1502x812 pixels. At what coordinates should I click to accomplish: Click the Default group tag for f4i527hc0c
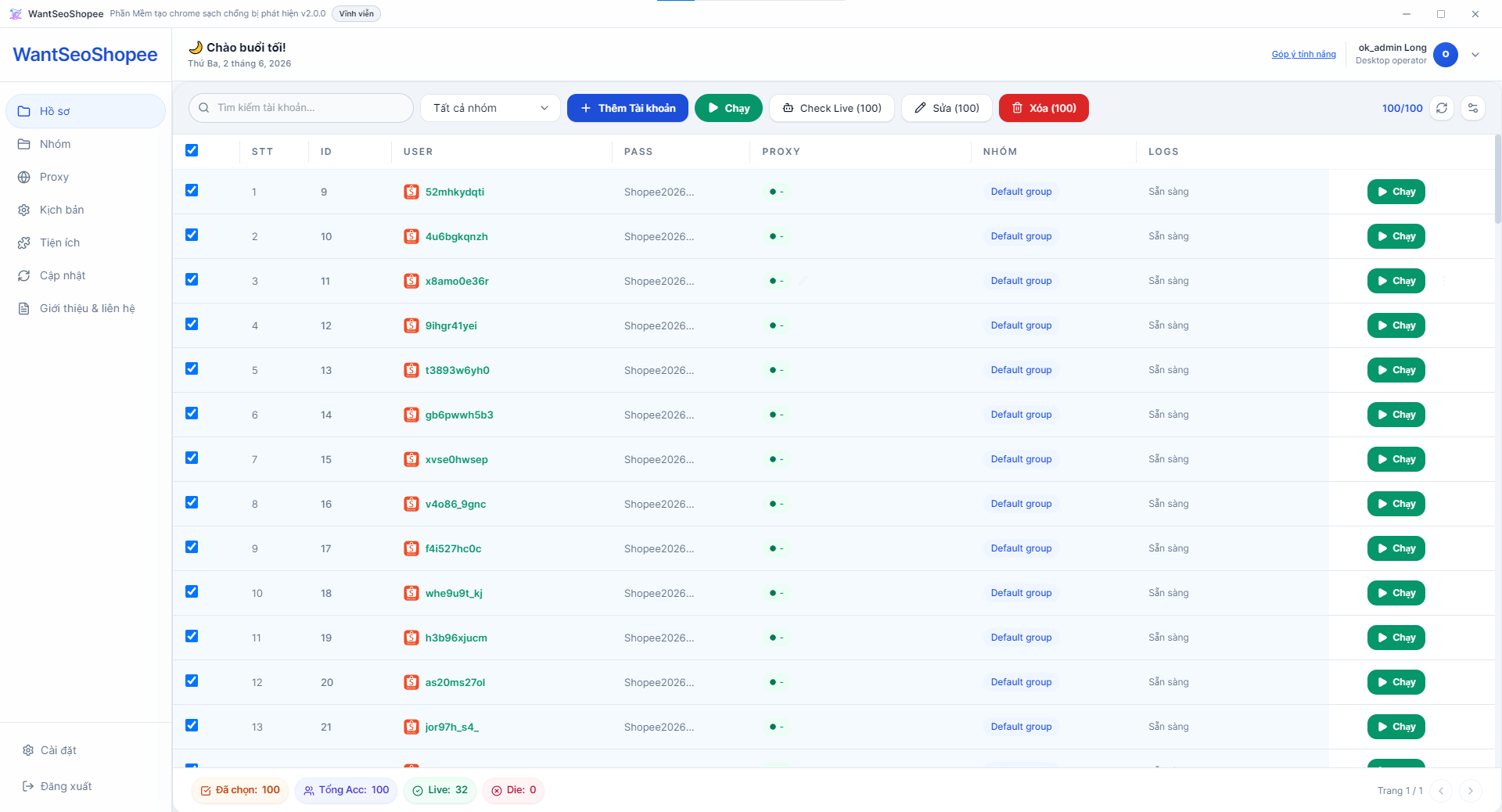pyautogui.click(x=1021, y=548)
